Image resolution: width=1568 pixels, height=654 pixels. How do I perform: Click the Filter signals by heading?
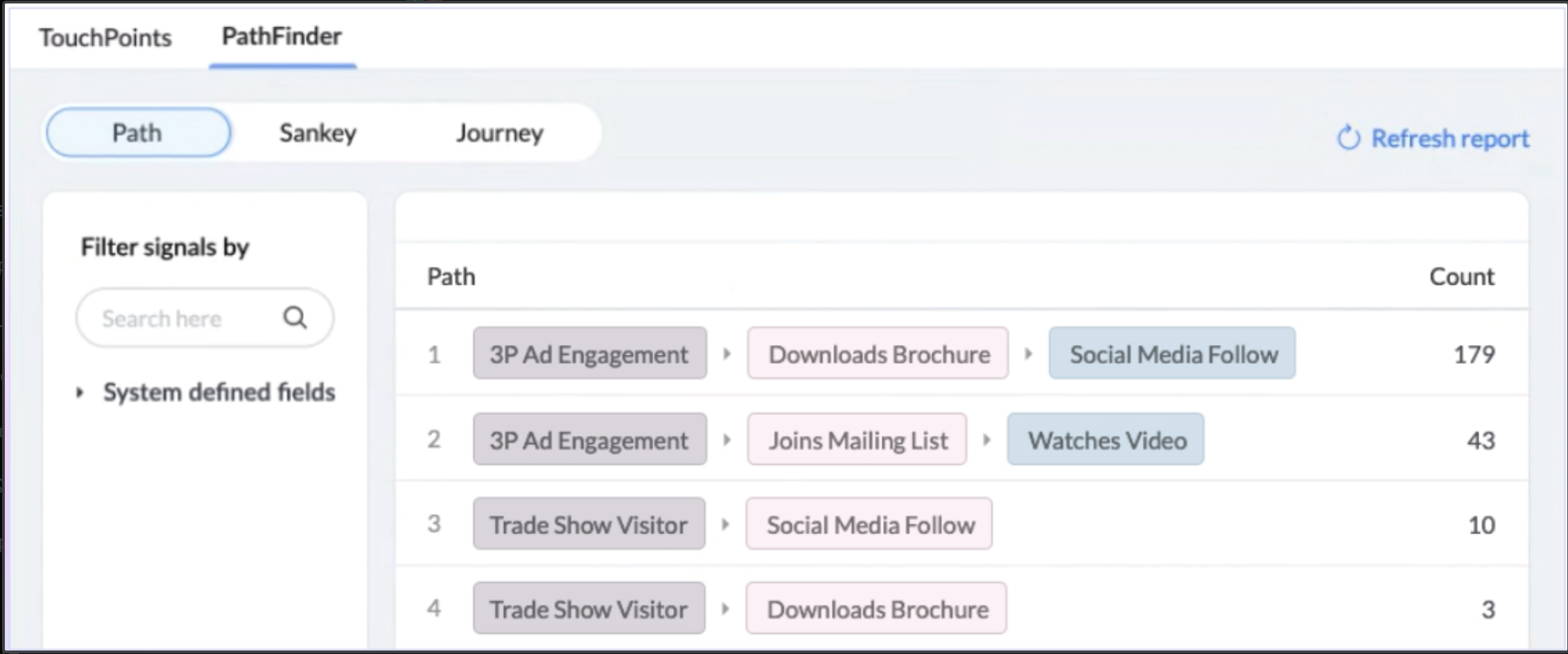point(165,247)
